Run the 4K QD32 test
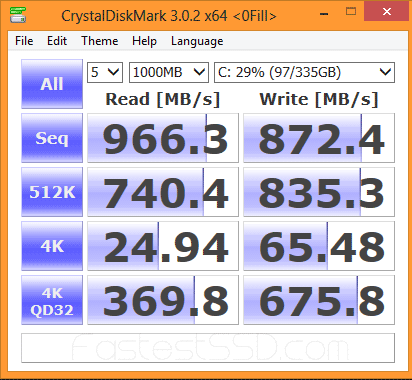412x380 pixels. [52, 300]
